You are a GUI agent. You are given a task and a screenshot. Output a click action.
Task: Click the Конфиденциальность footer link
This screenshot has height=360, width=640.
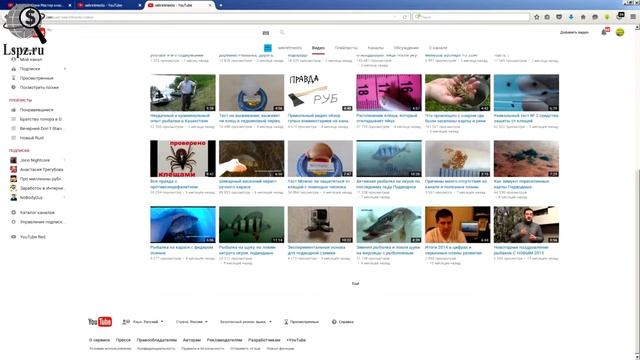[x=156, y=349]
